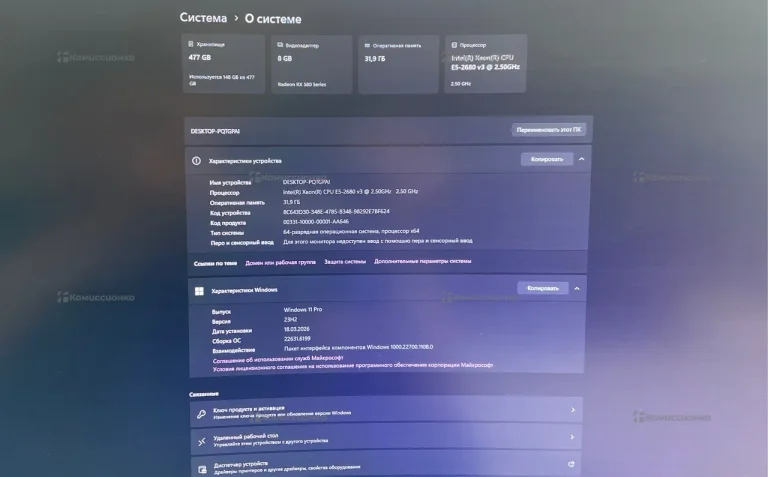Open Домен или рабочая группа link
Viewport: 768px width, 477px height.
(x=280, y=262)
